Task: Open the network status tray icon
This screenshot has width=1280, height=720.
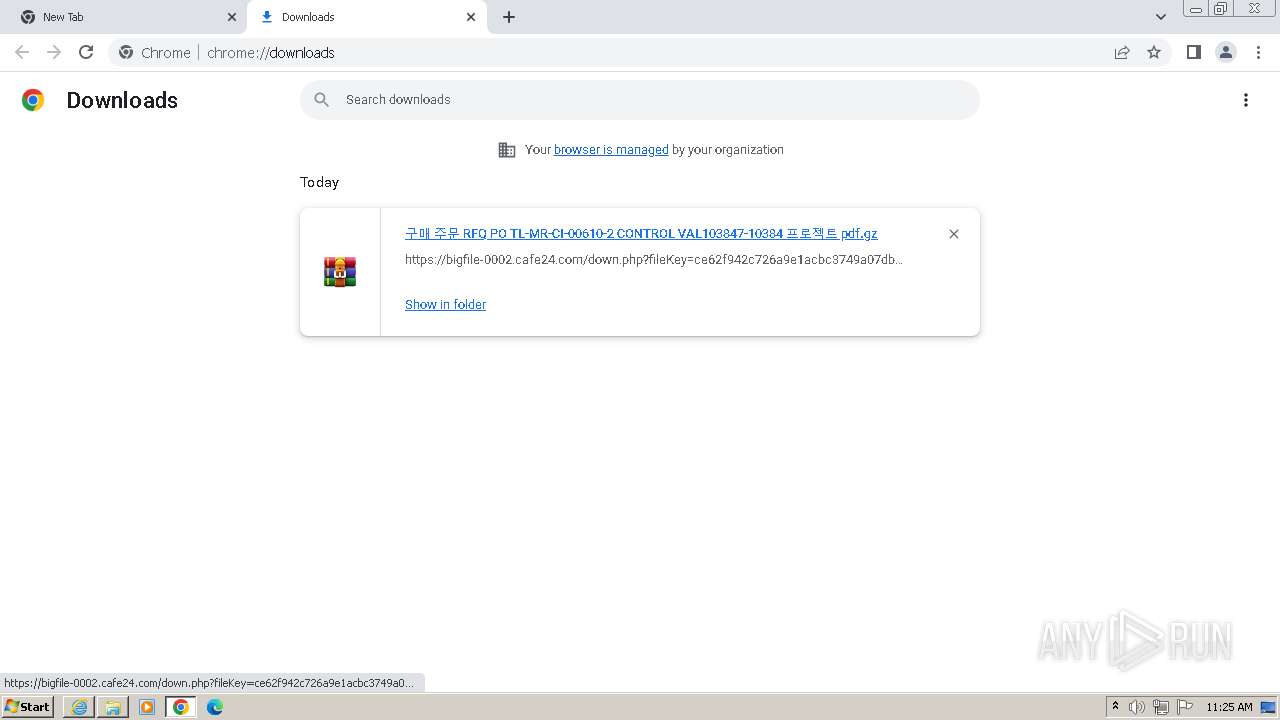Action: 1161,707
